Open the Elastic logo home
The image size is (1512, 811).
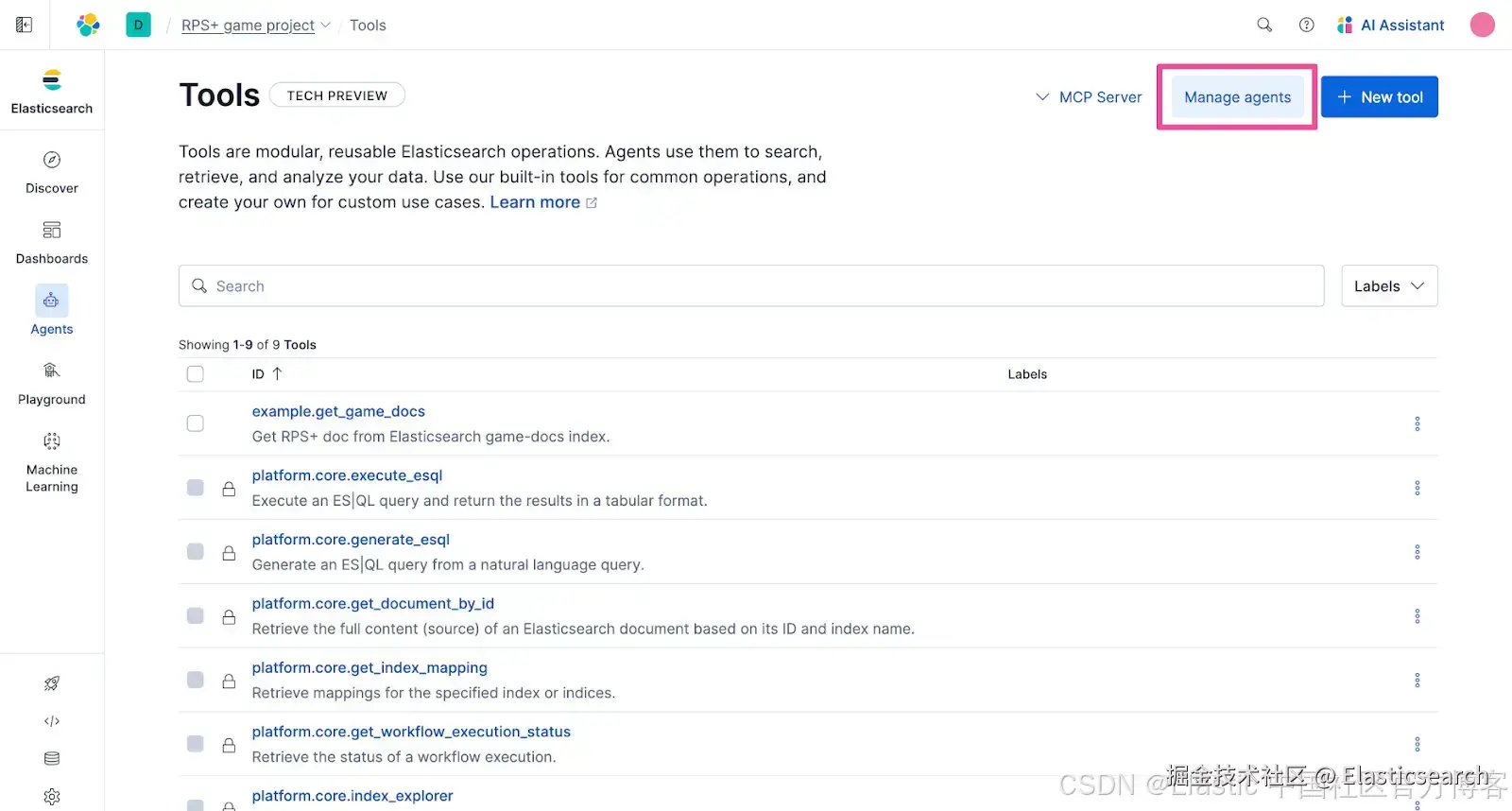coord(88,25)
